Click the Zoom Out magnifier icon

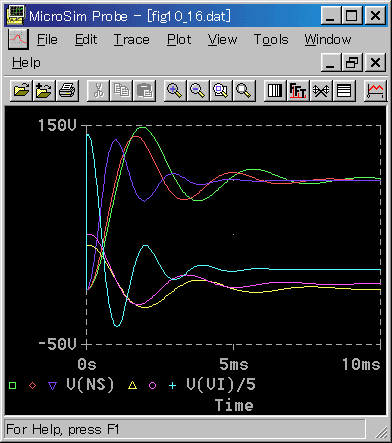[198, 90]
